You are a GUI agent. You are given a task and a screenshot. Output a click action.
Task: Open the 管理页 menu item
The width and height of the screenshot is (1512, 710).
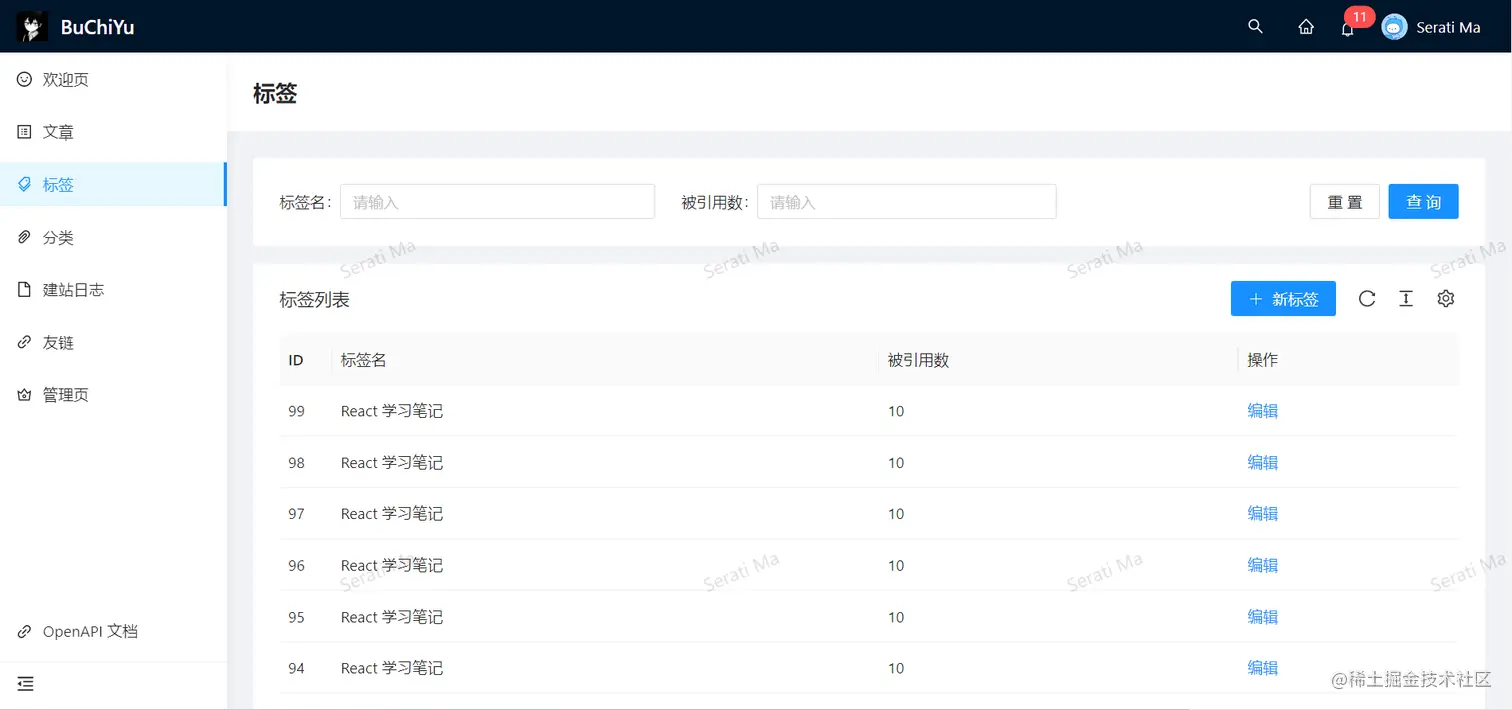(113, 395)
